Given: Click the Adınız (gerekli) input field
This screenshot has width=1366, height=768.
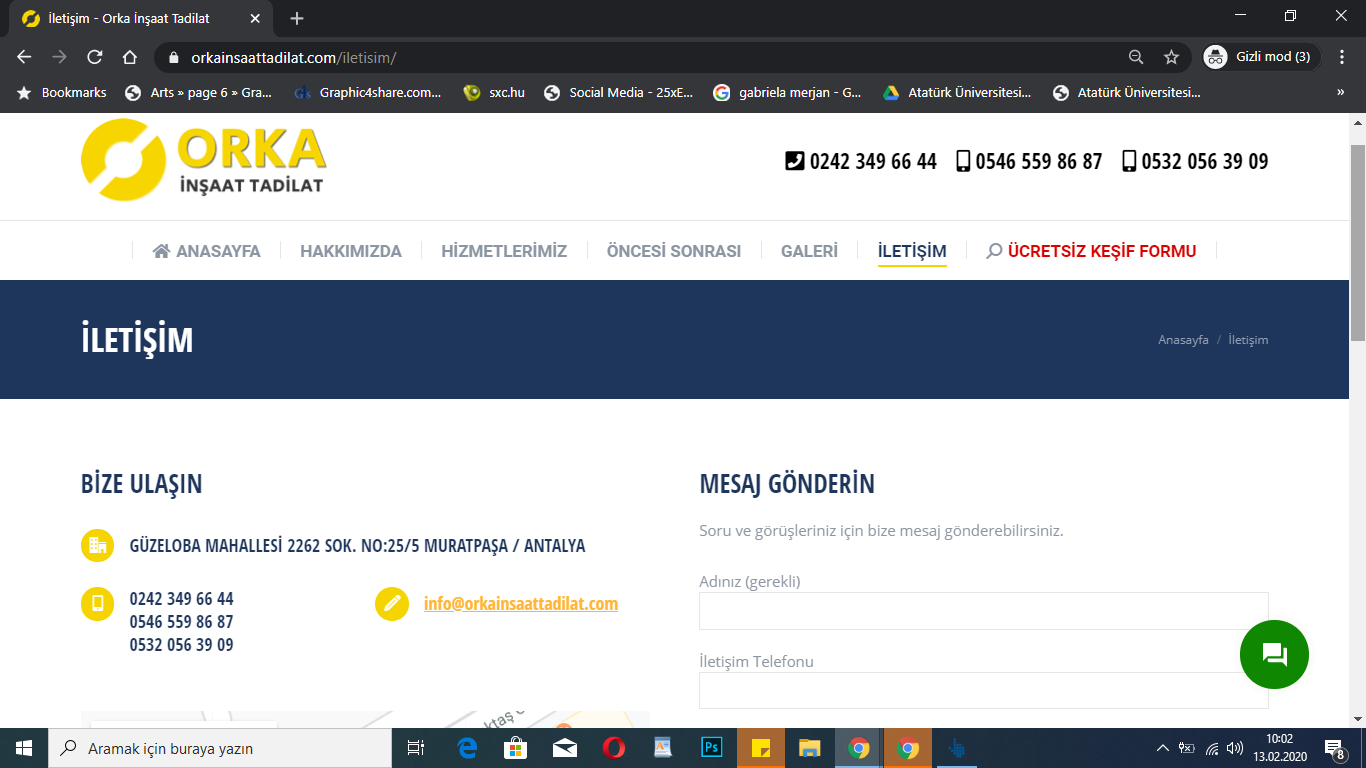Looking at the screenshot, I should point(983,611).
